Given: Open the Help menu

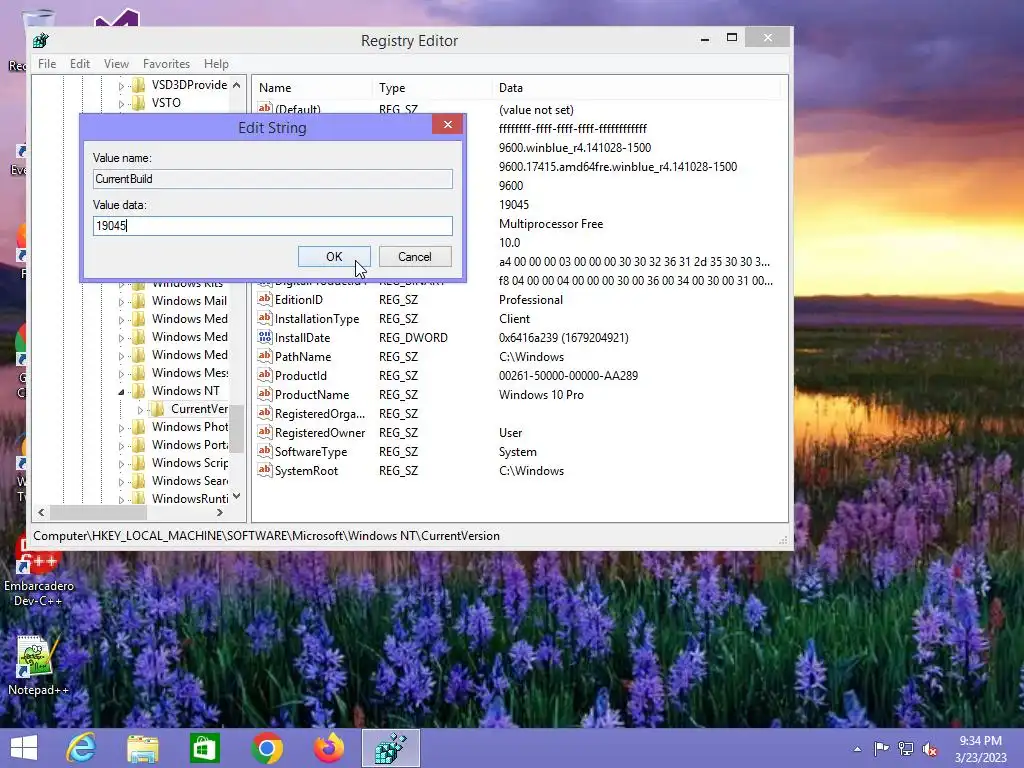Looking at the screenshot, I should (x=216, y=63).
